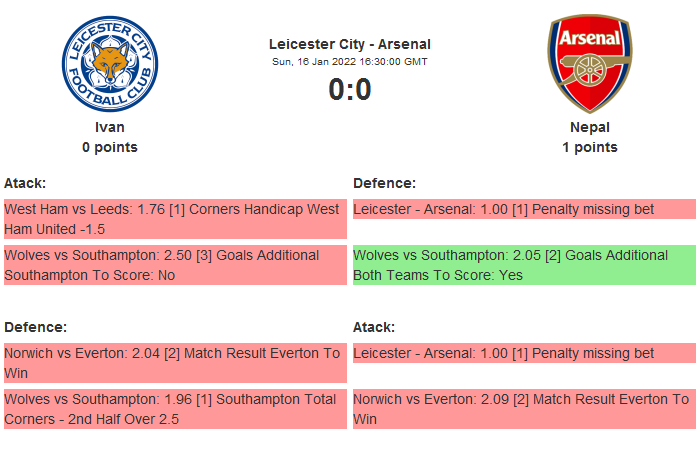
Task: Click the Leicester City club crest
Action: point(110,63)
